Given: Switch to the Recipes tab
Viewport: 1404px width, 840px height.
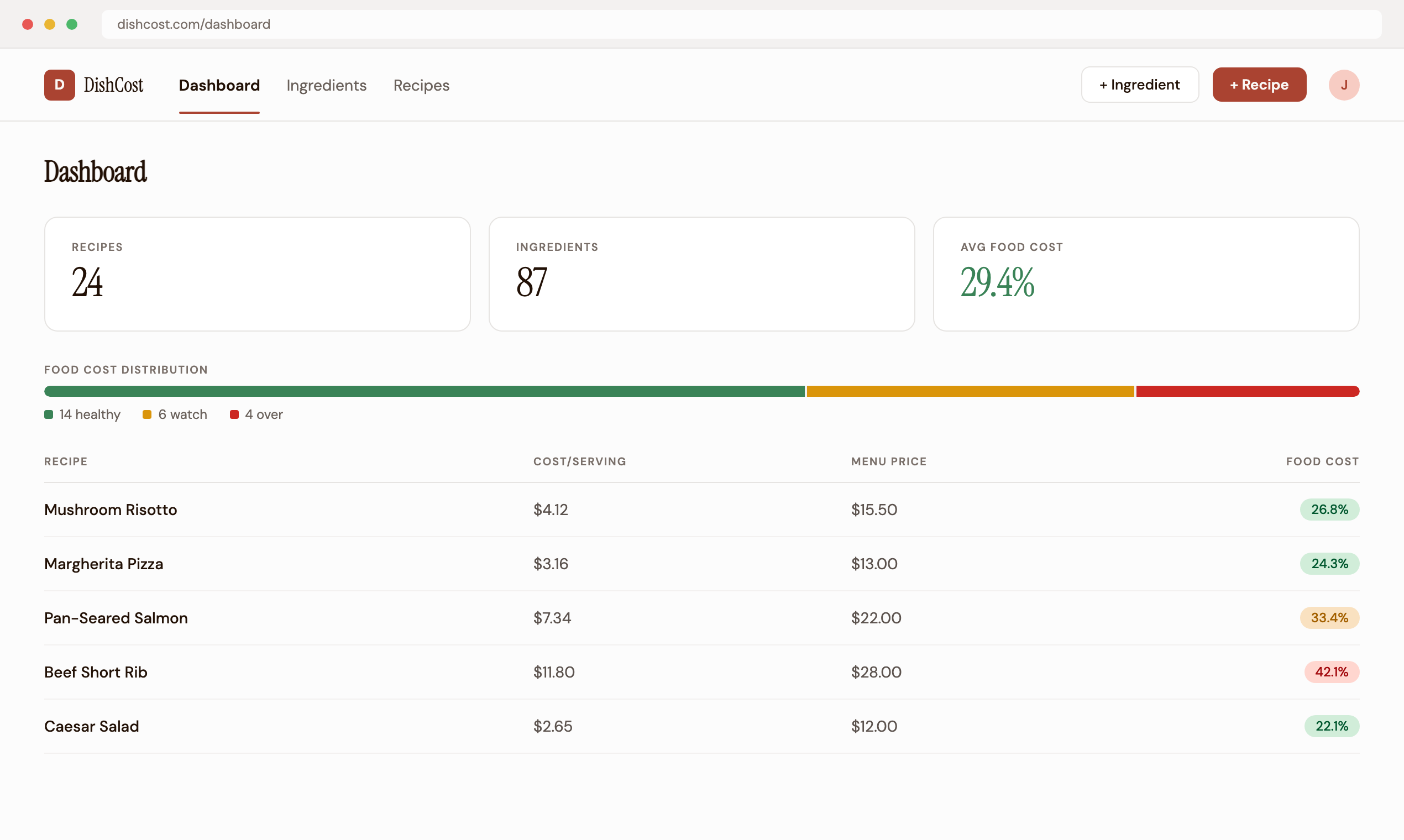Looking at the screenshot, I should [x=421, y=86].
